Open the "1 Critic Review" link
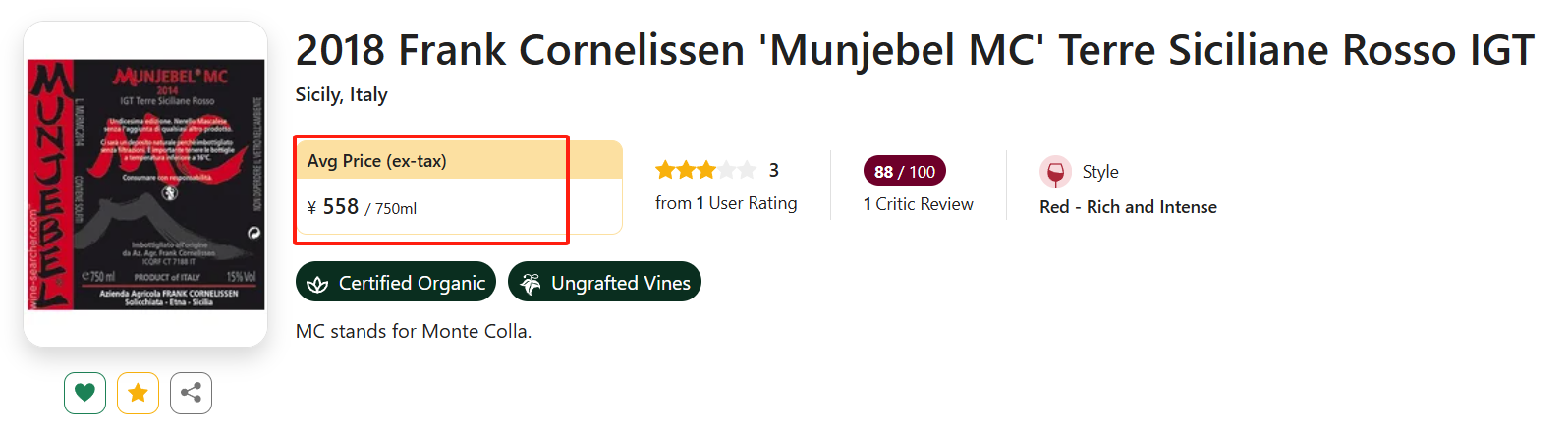The width and height of the screenshot is (1568, 434). pyautogui.click(x=918, y=204)
